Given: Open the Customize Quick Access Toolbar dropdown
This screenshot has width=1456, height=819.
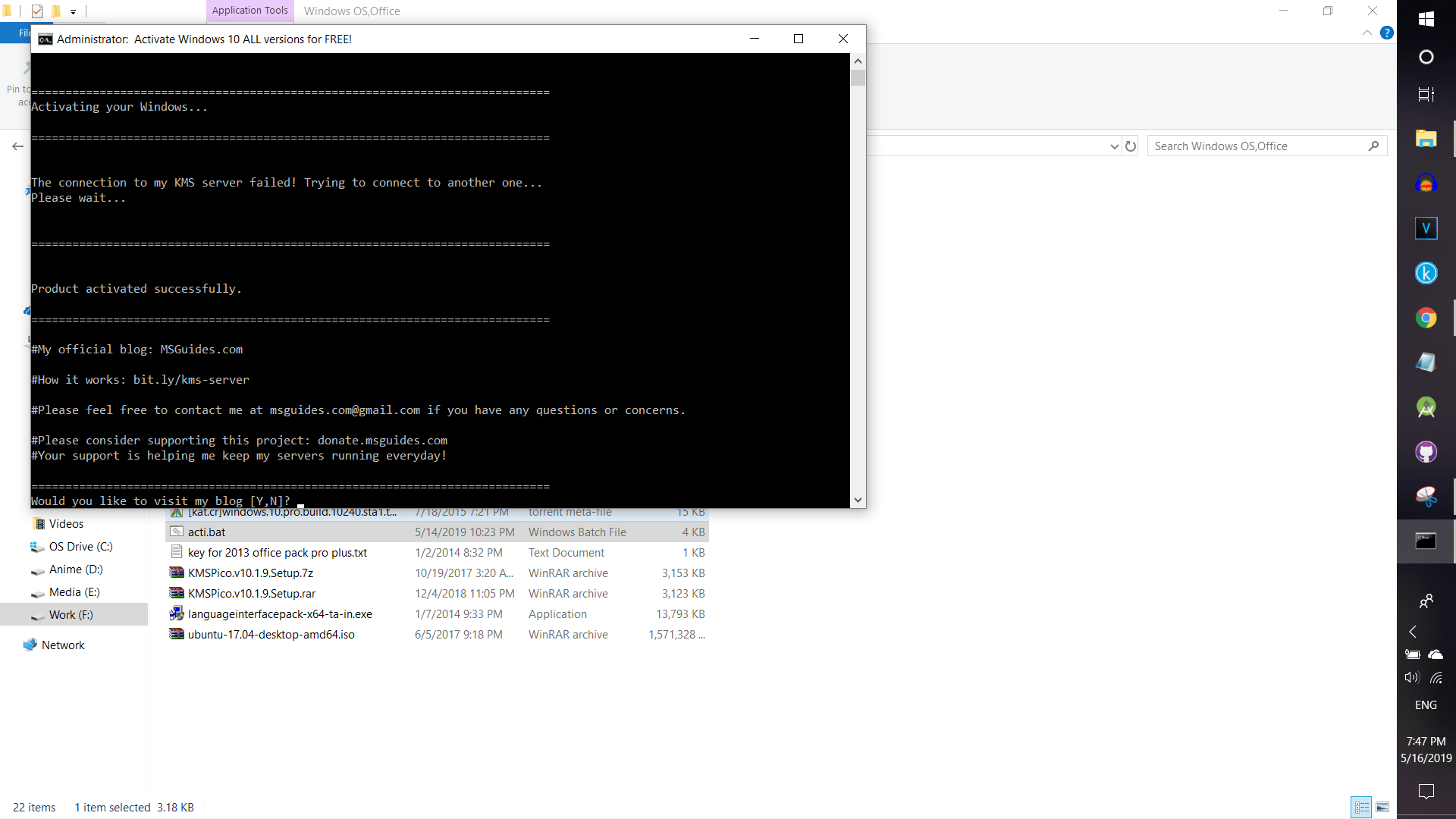Looking at the screenshot, I should [73, 11].
